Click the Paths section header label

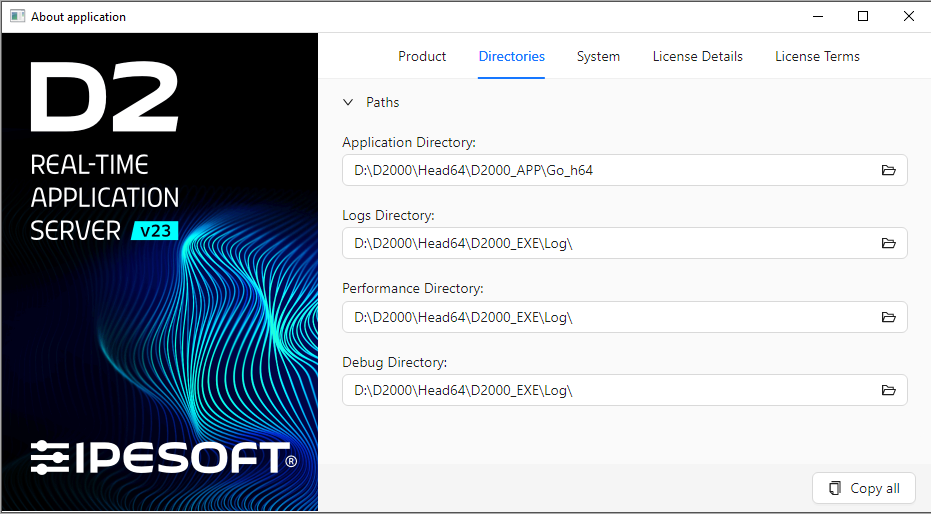point(383,102)
